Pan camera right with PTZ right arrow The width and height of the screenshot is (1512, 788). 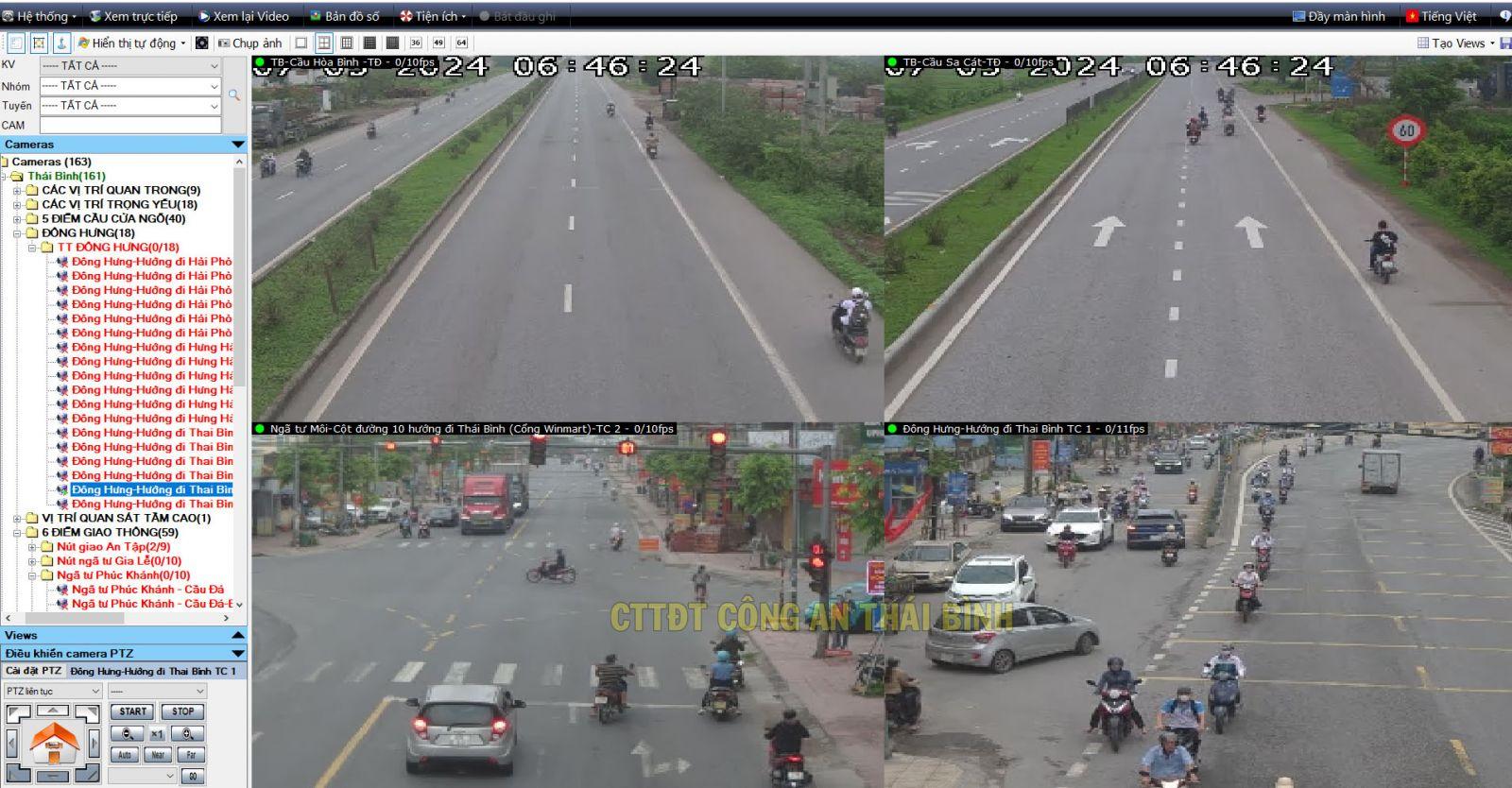[94, 744]
